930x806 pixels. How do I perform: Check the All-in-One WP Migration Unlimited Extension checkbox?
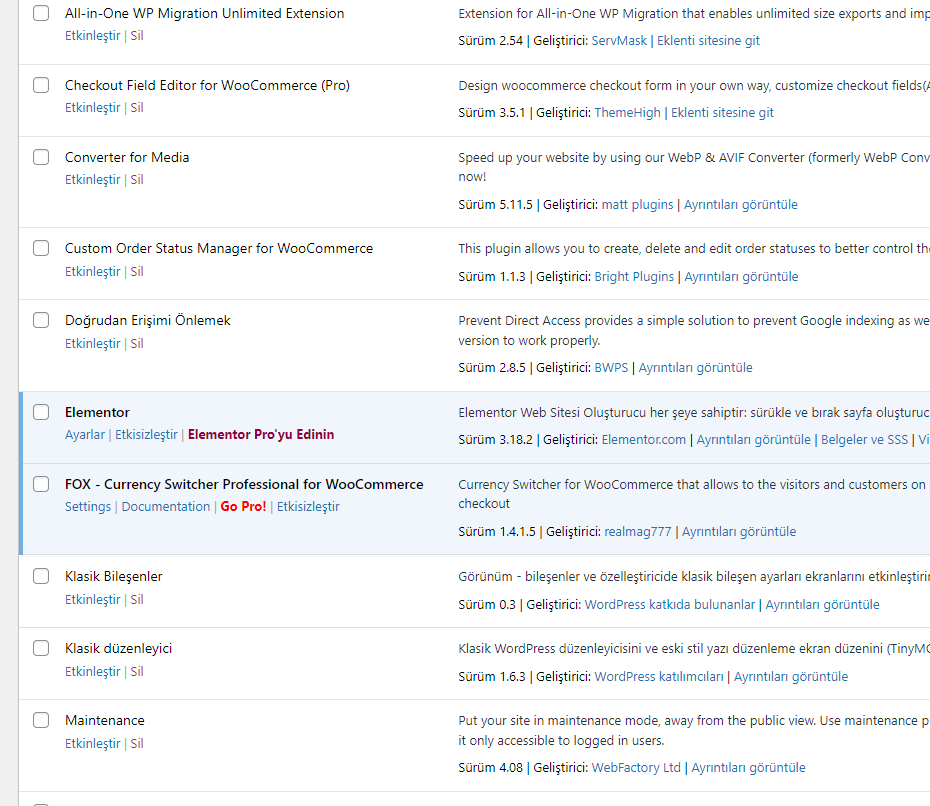pos(41,13)
